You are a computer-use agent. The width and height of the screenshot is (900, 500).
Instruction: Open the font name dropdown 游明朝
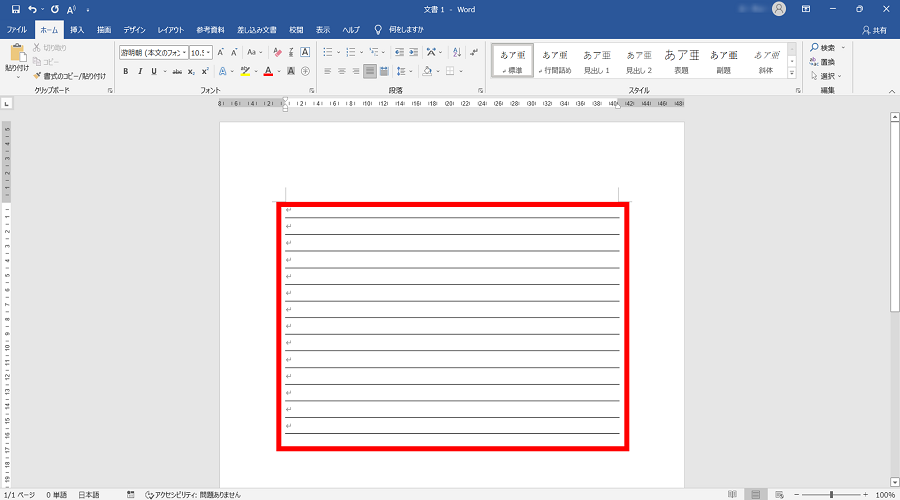coord(153,52)
